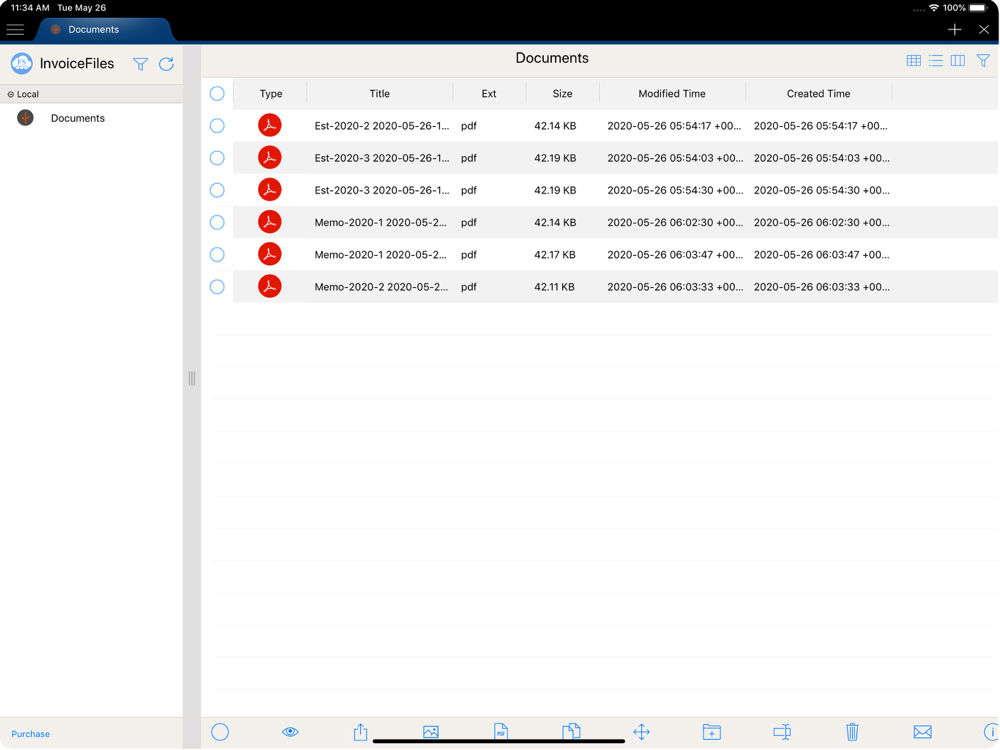1000x750 pixels.
Task: Toggle select-all circle in bottom toolbar
Action: (220, 732)
